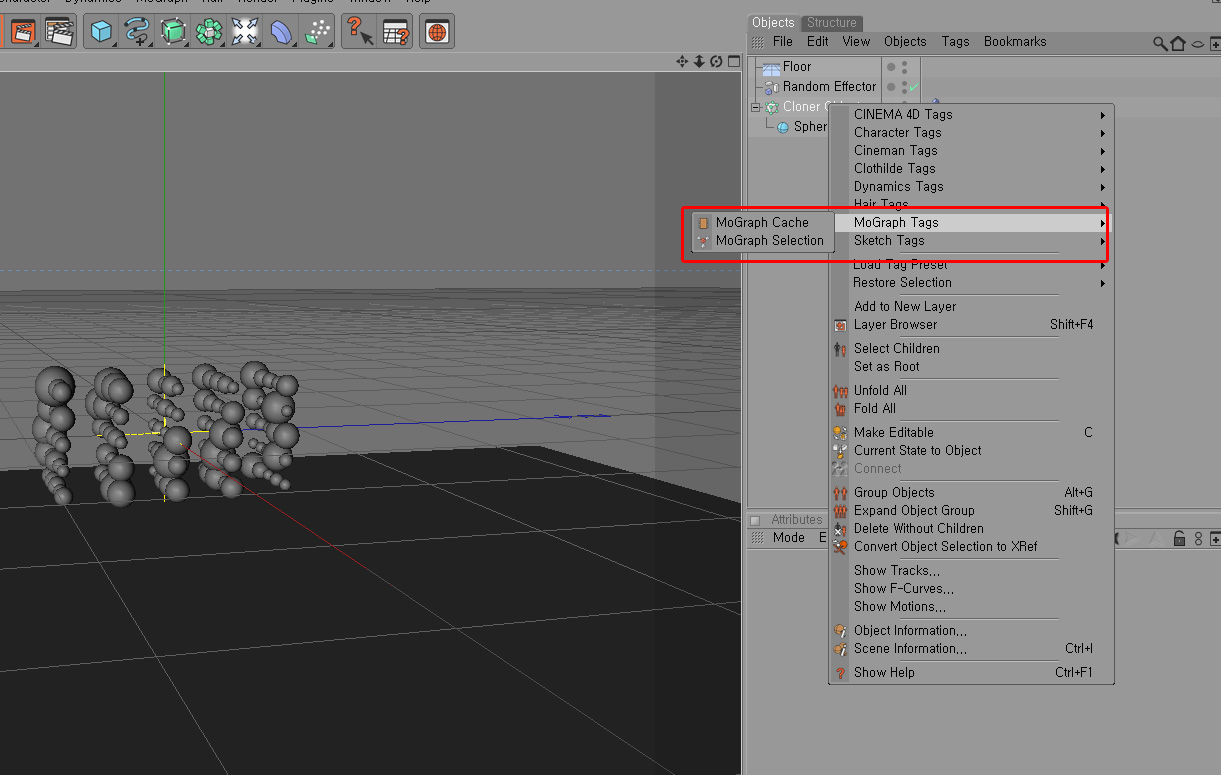The height and width of the screenshot is (775, 1221).
Task: Click the viewport rotate camera icon
Action: pyautogui.click(x=716, y=62)
